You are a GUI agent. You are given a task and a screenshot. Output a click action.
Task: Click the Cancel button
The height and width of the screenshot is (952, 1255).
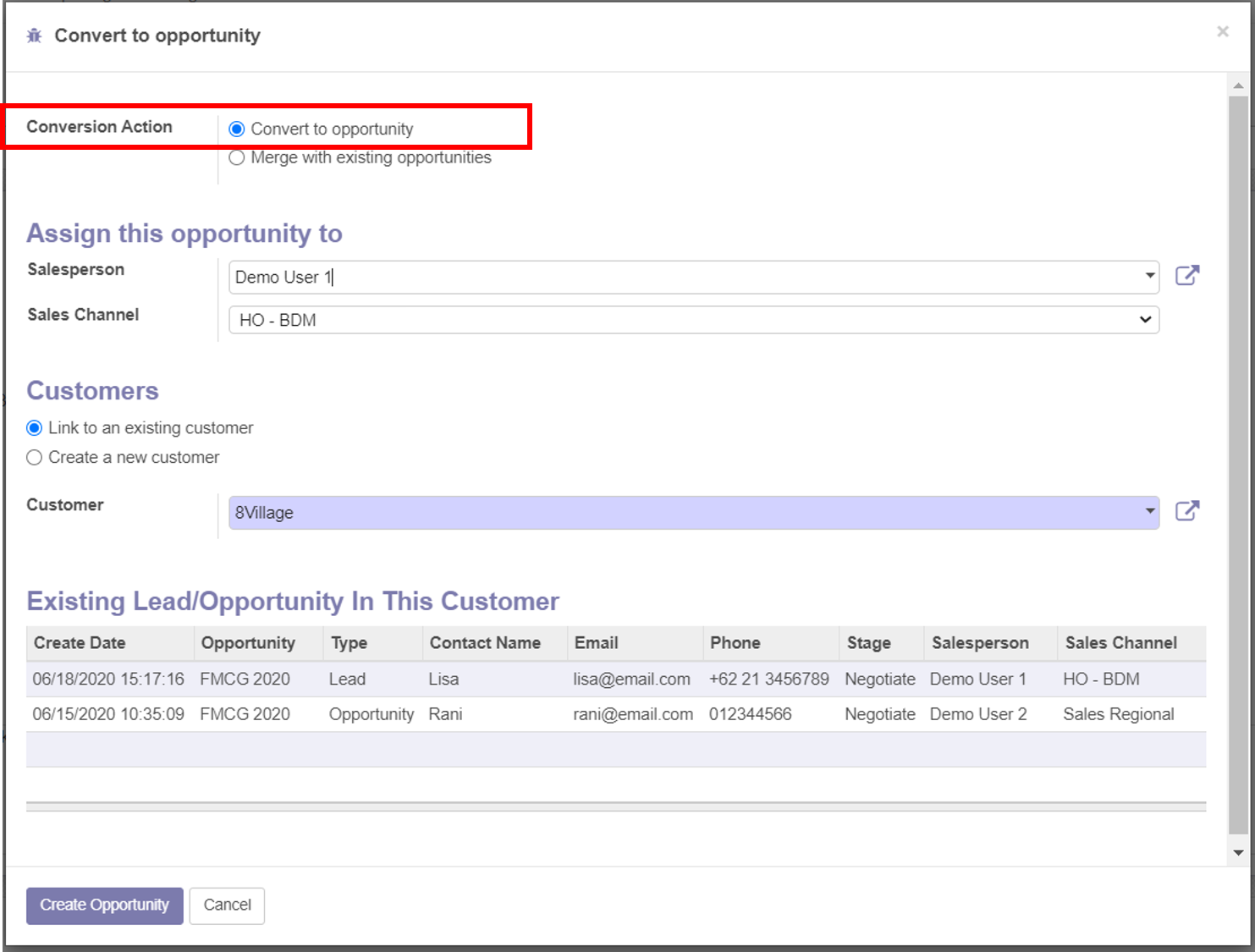pos(227,905)
